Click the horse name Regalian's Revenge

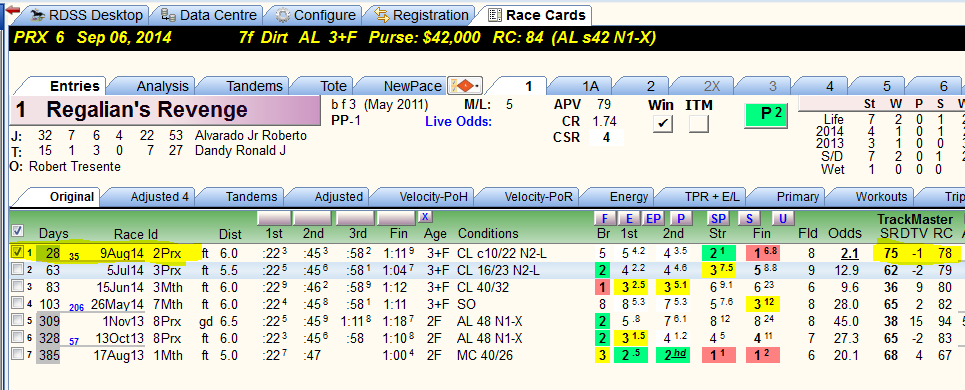pyautogui.click(x=146, y=110)
